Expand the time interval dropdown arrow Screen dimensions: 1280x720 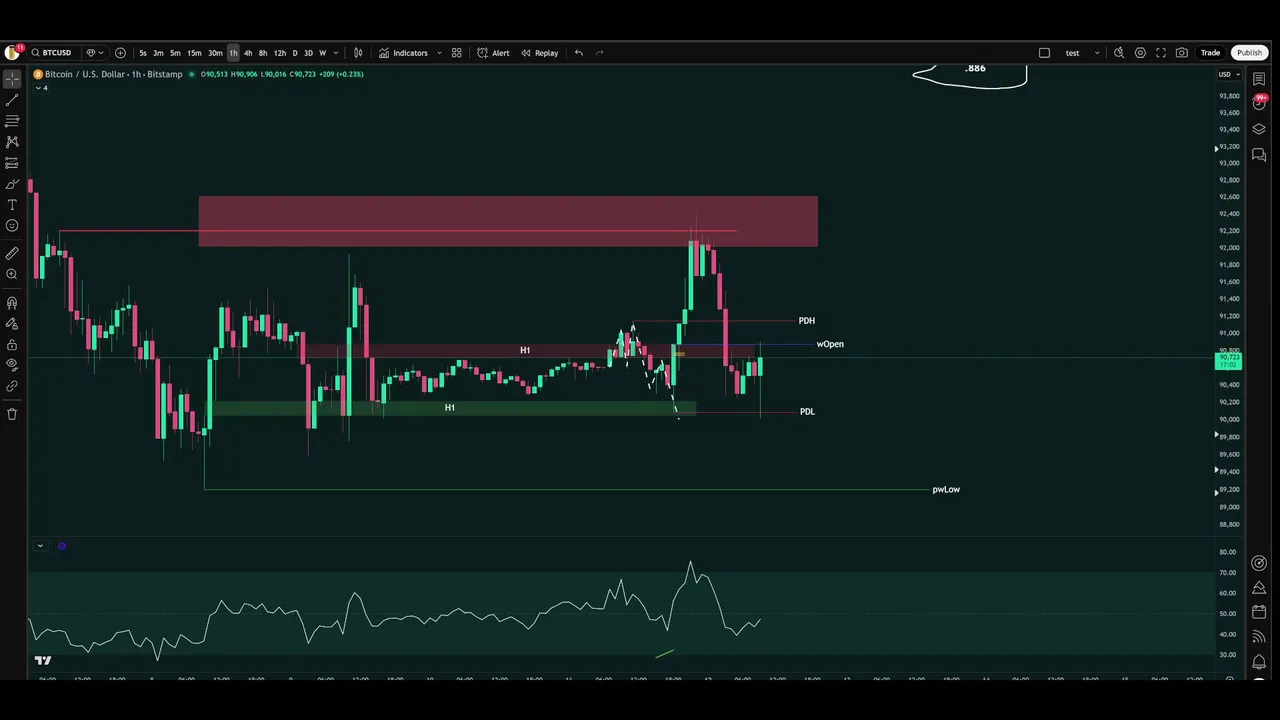click(x=335, y=53)
